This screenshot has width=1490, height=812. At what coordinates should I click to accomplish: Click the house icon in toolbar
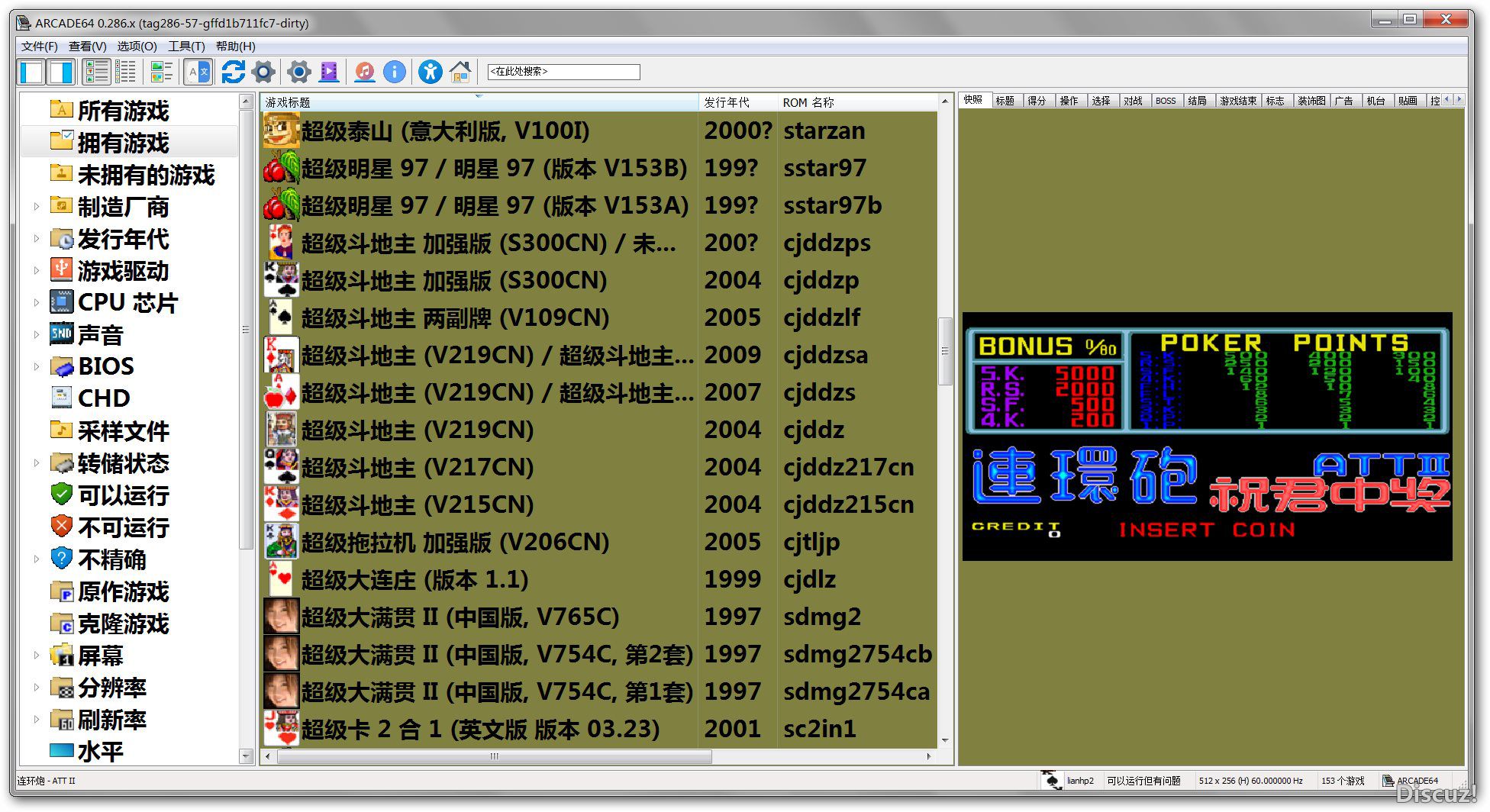460,72
